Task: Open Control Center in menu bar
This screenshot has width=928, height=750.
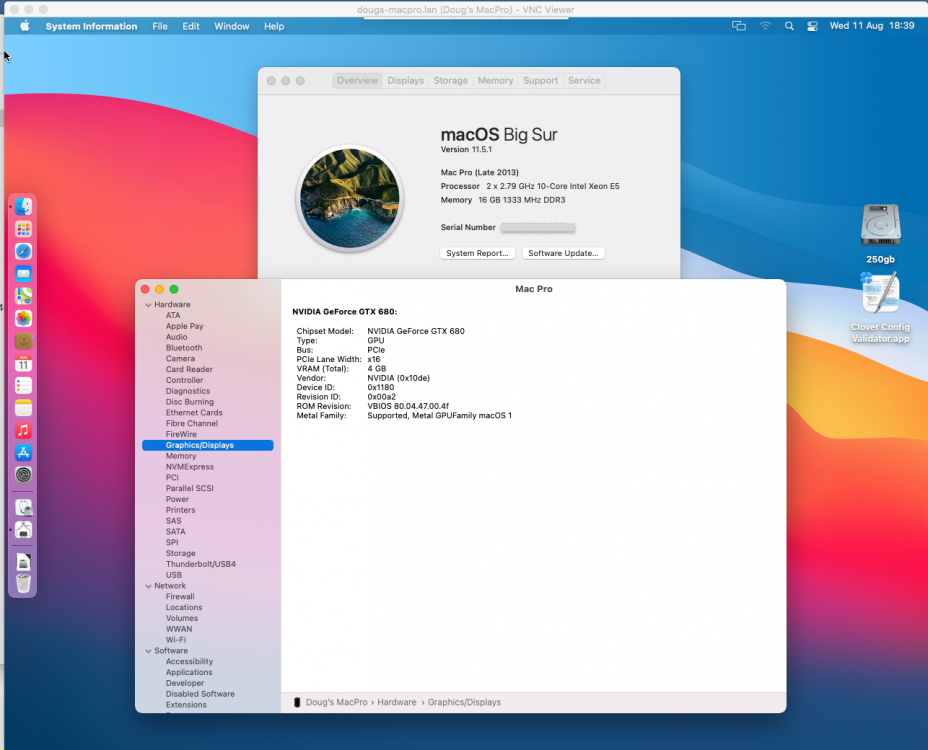Action: click(x=812, y=26)
